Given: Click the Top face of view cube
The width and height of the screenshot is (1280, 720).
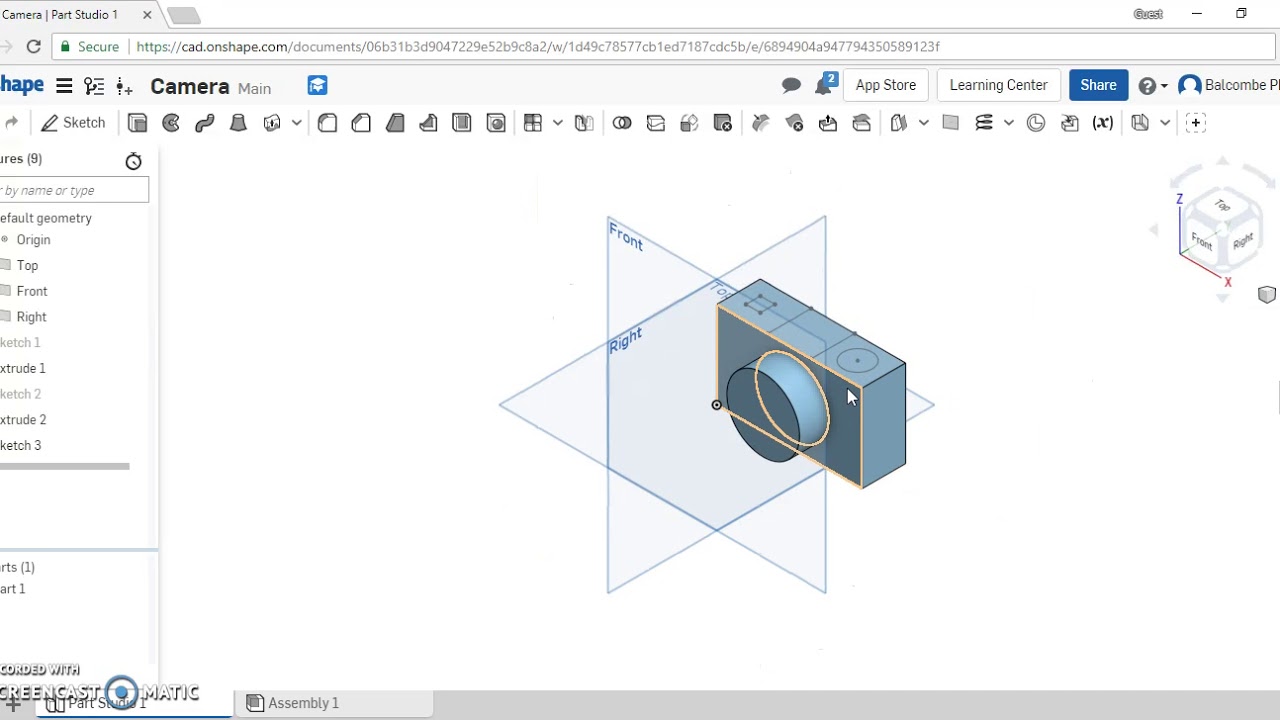Looking at the screenshot, I should pyautogui.click(x=1222, y=205).
